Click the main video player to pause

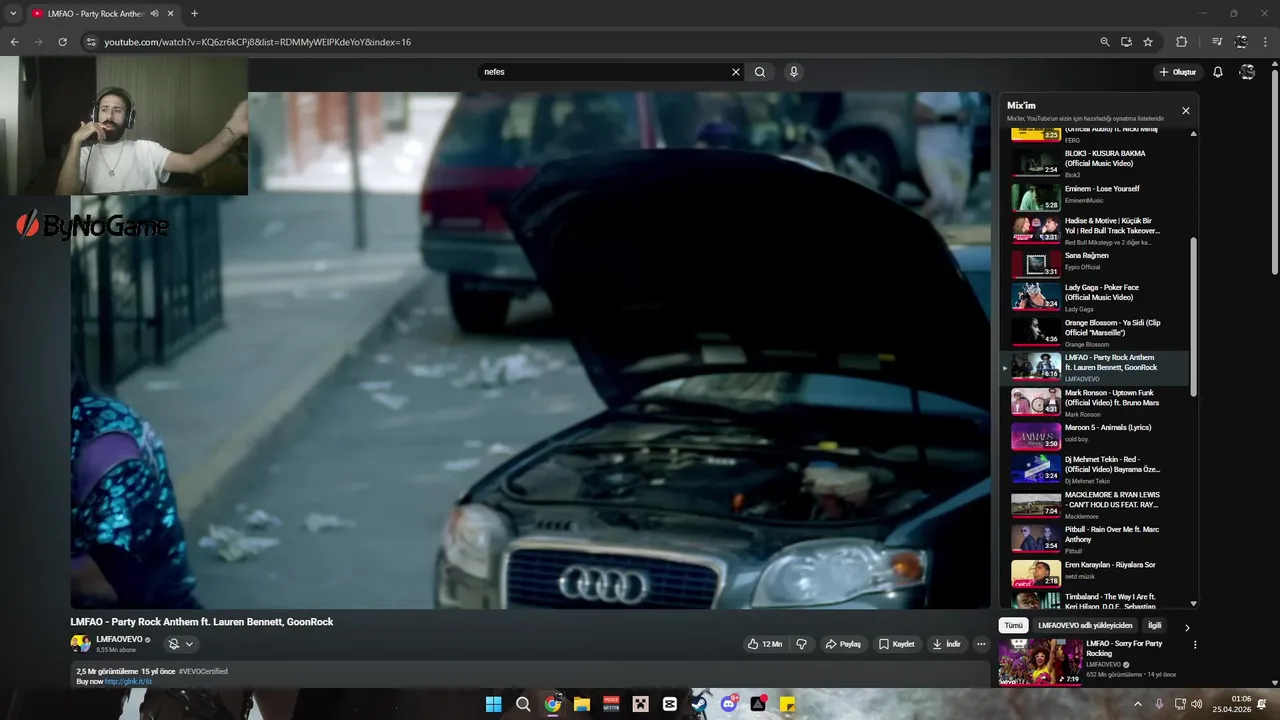pos(530,350)
